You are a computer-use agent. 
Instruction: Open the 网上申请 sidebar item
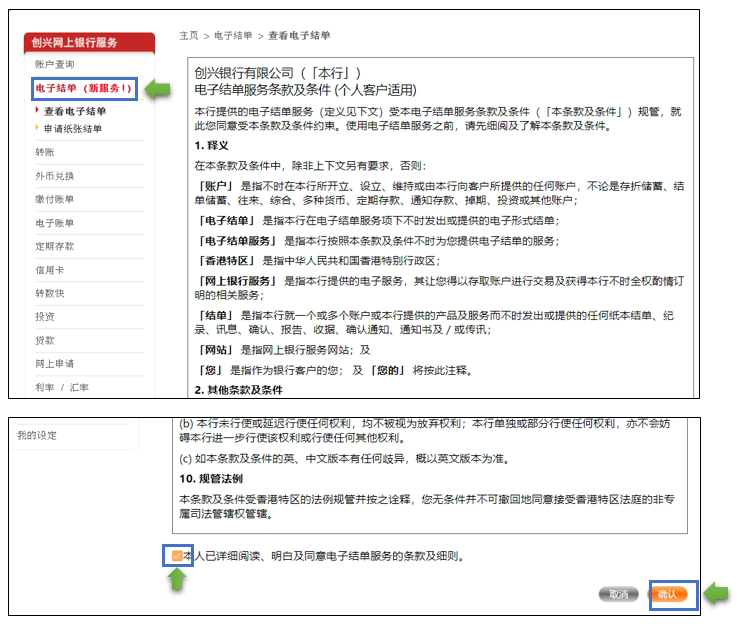pos(54,364)
